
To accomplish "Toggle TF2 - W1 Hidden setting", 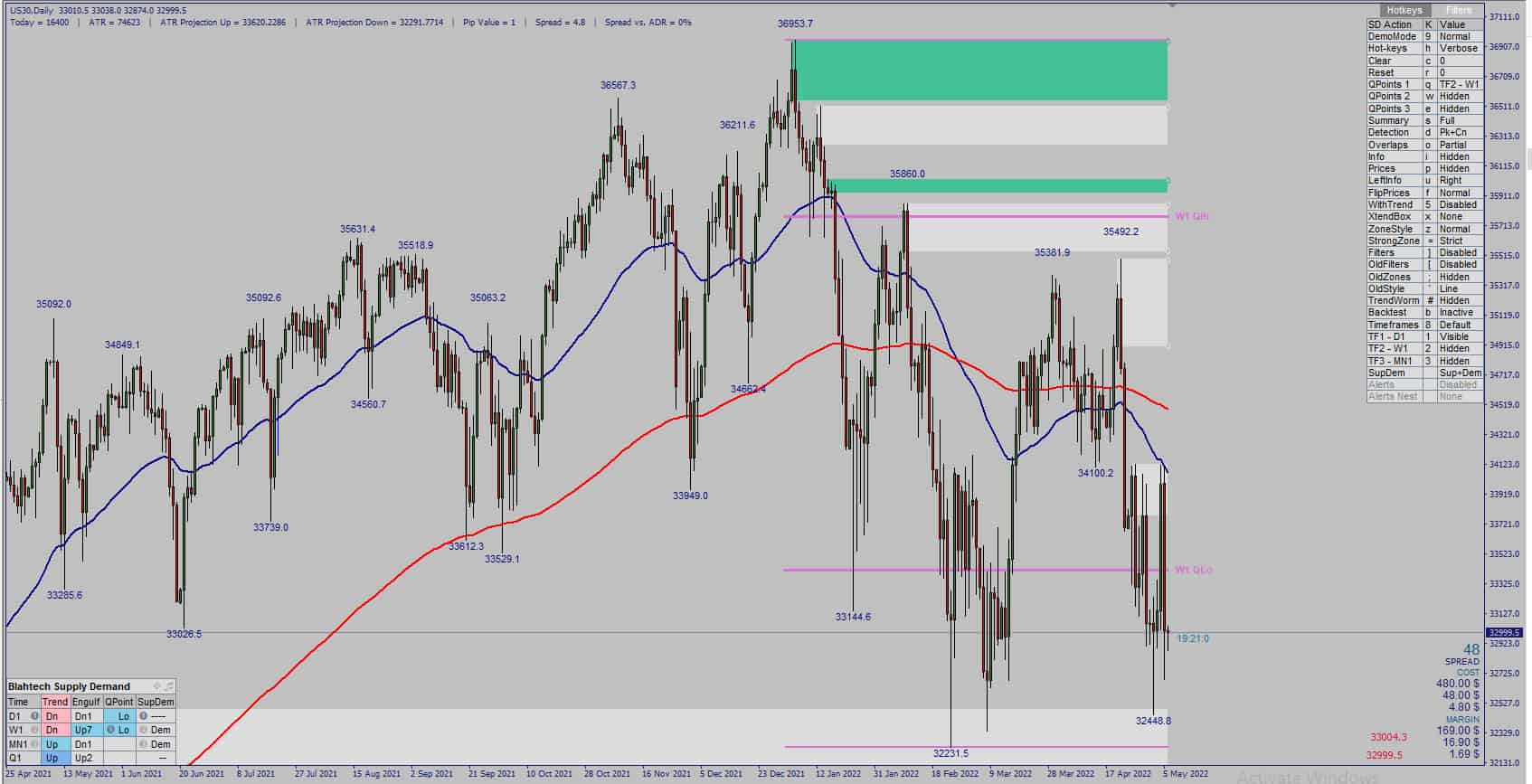I will pyautogui.click(x=1460, y=348).
